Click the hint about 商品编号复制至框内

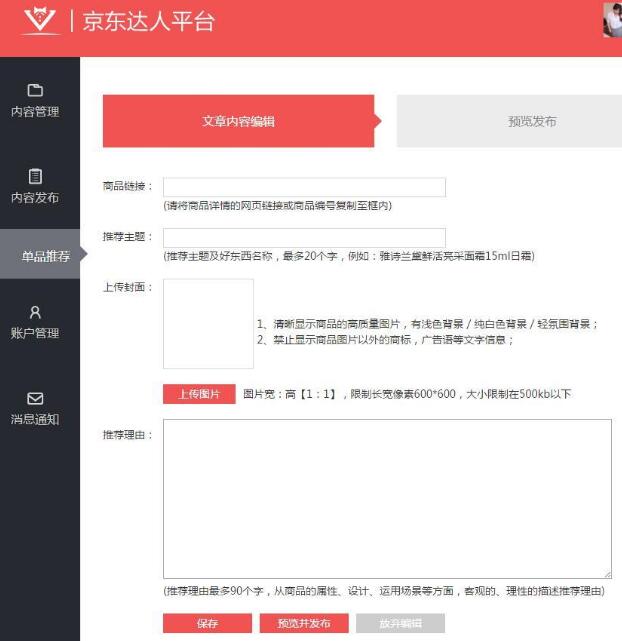[277, 206]
